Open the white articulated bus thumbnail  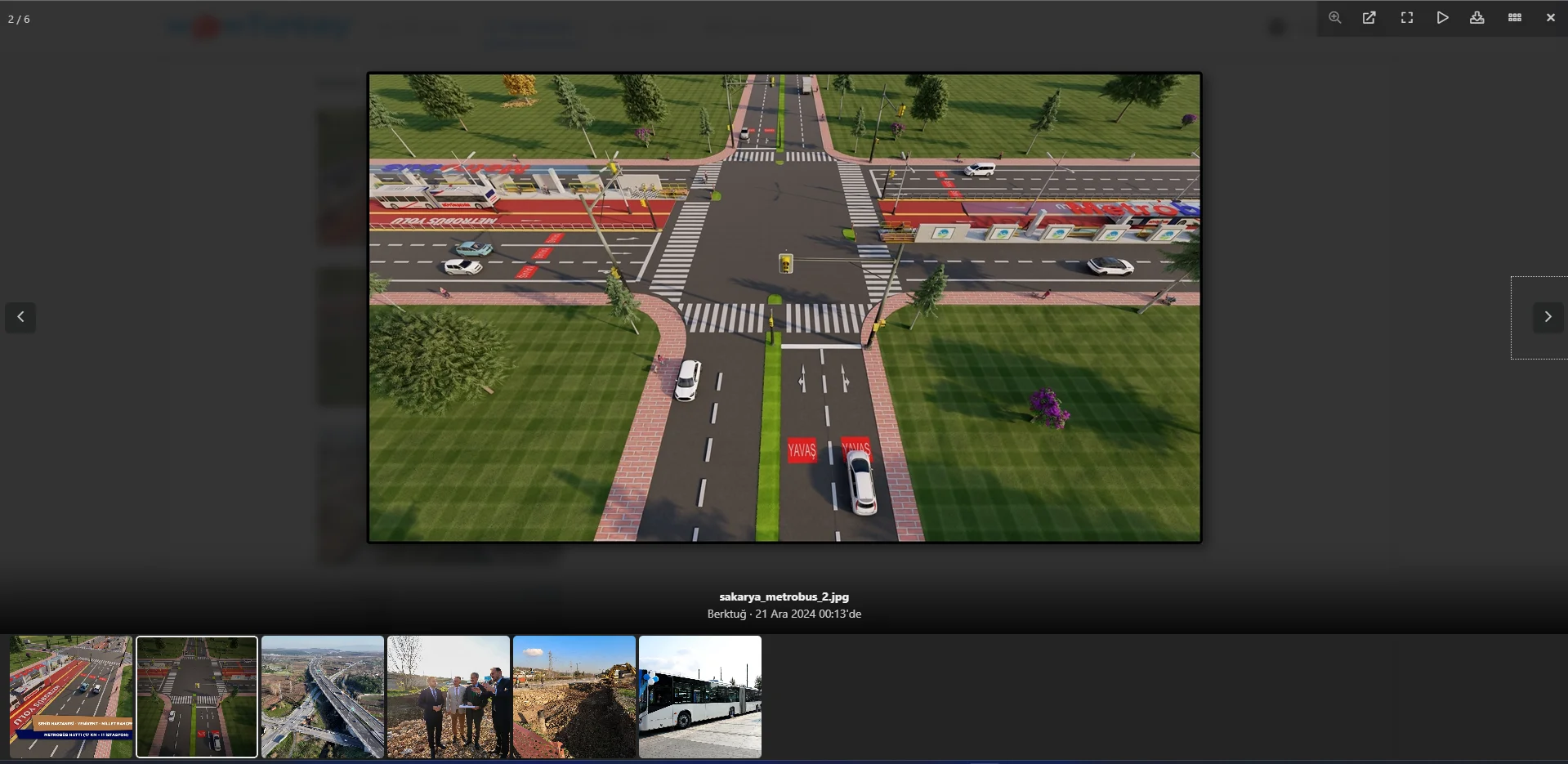700,697
